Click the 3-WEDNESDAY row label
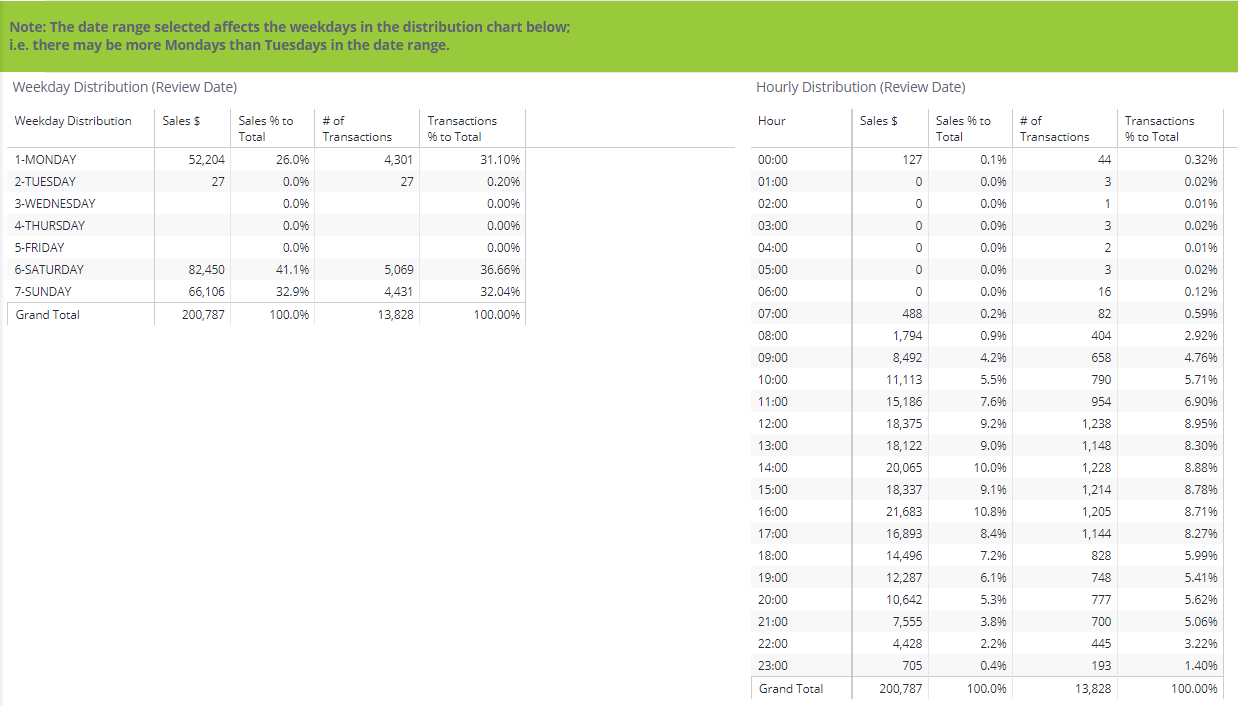Screen dimensions: 1238x707 (x=55, y=204)
